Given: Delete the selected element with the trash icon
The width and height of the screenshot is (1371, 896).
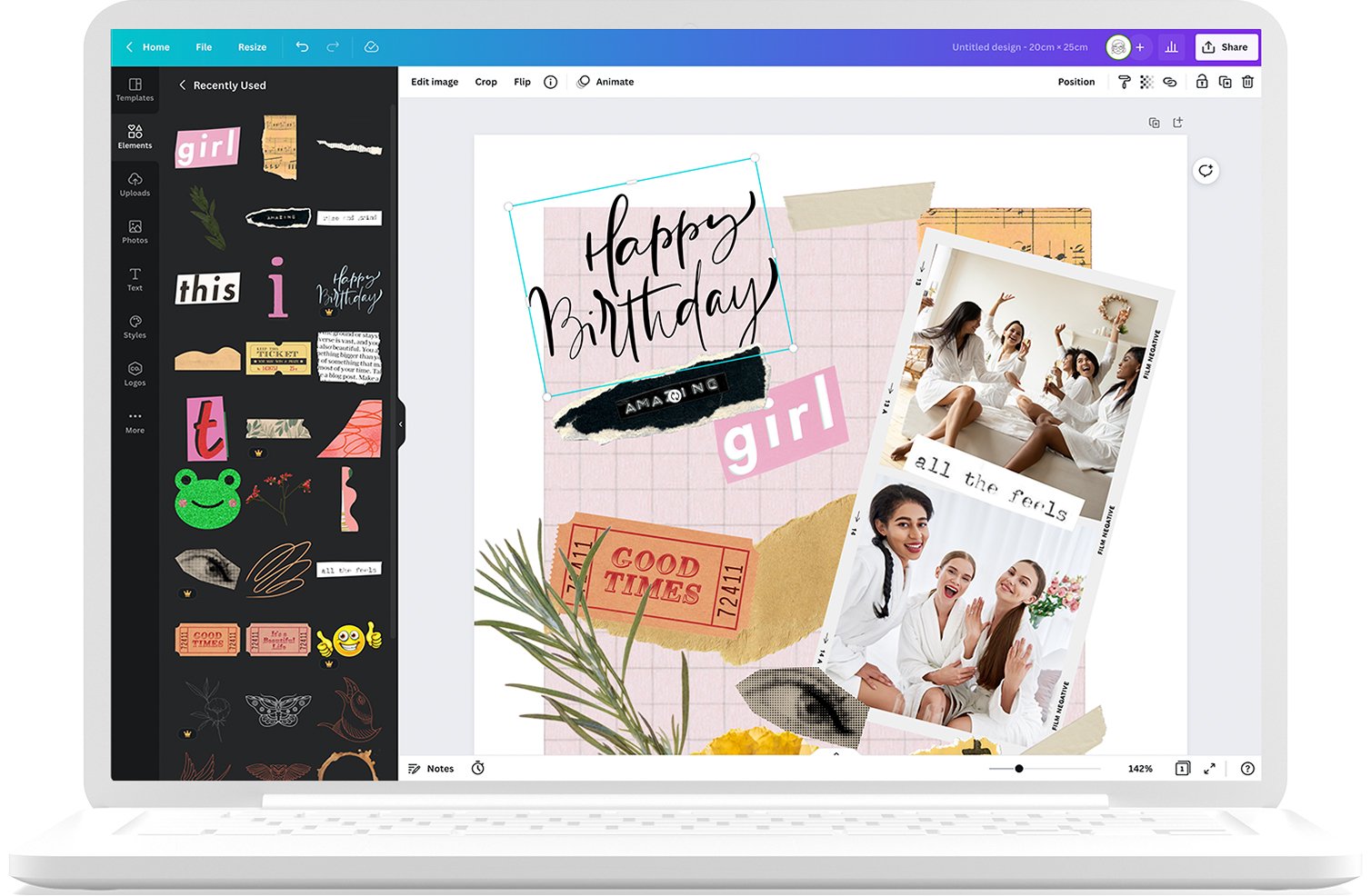Looking at the screenshot, I should click(1247, 82).
